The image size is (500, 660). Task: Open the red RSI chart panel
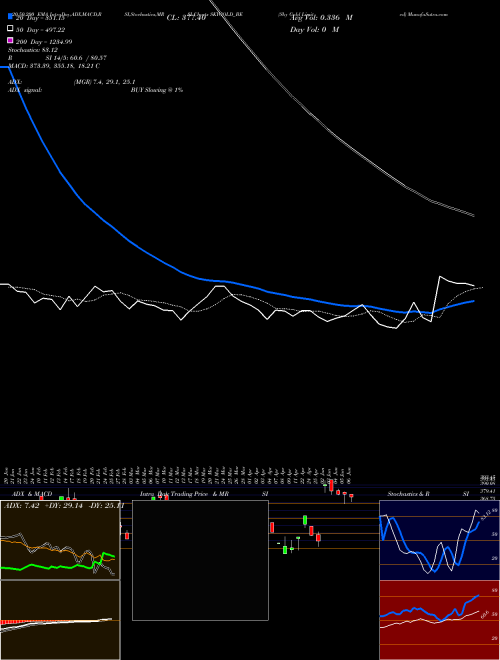(439, 620)
